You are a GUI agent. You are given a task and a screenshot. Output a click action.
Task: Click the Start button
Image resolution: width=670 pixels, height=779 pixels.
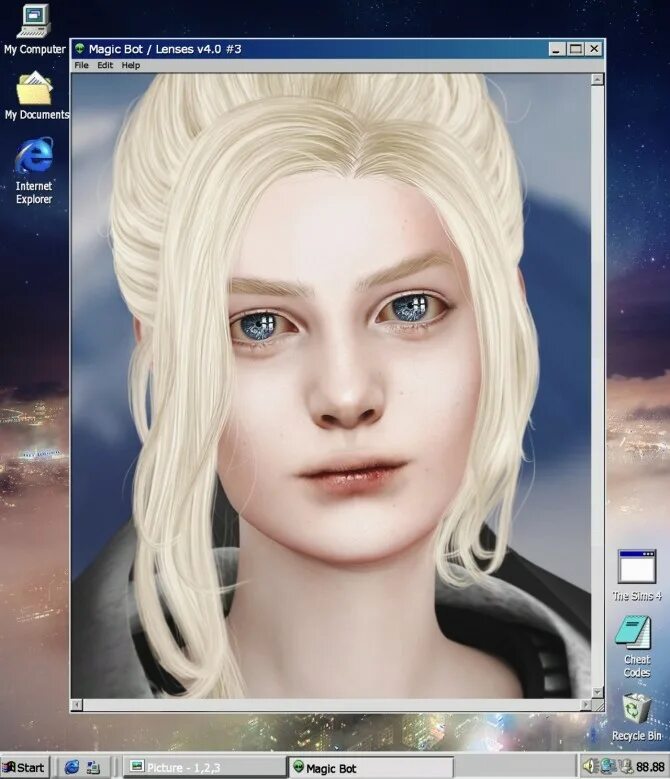[25, 768]
